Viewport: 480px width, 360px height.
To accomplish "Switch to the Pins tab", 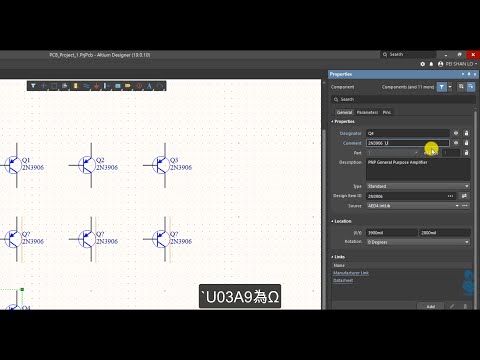I will coord(387,112).
